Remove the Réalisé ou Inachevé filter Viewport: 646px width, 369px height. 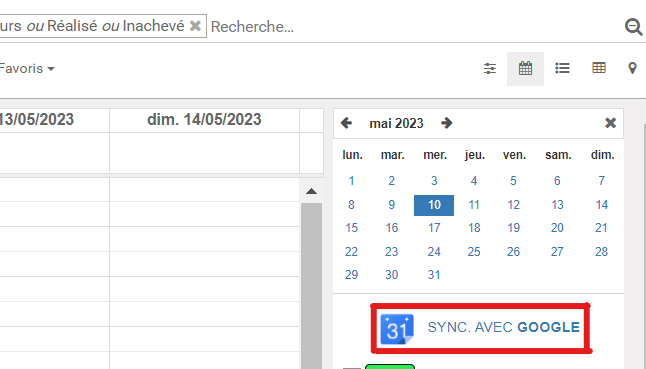pos(195,26)
